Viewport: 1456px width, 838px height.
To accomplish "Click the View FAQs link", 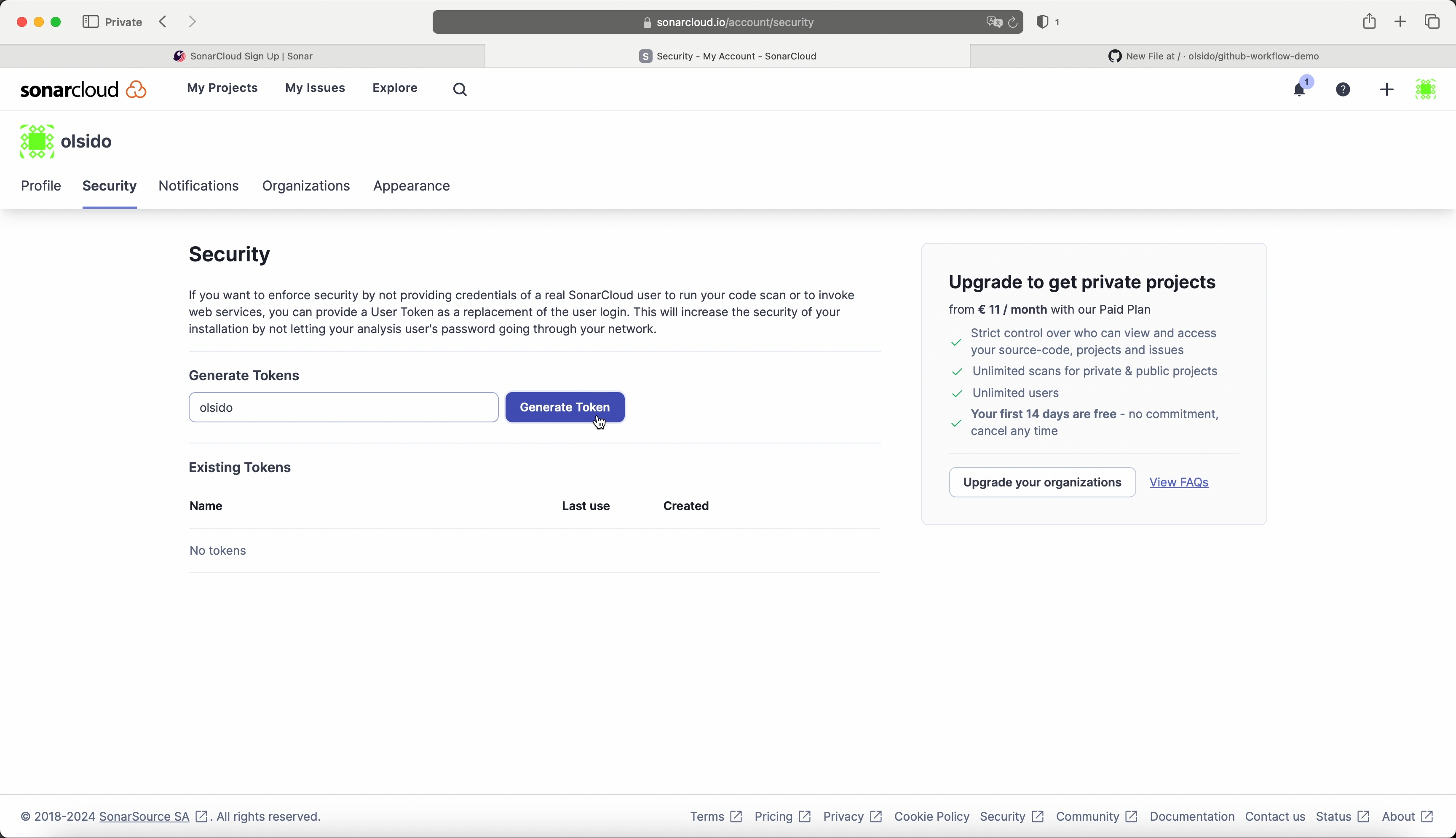I will click(x=1179, y=482).
